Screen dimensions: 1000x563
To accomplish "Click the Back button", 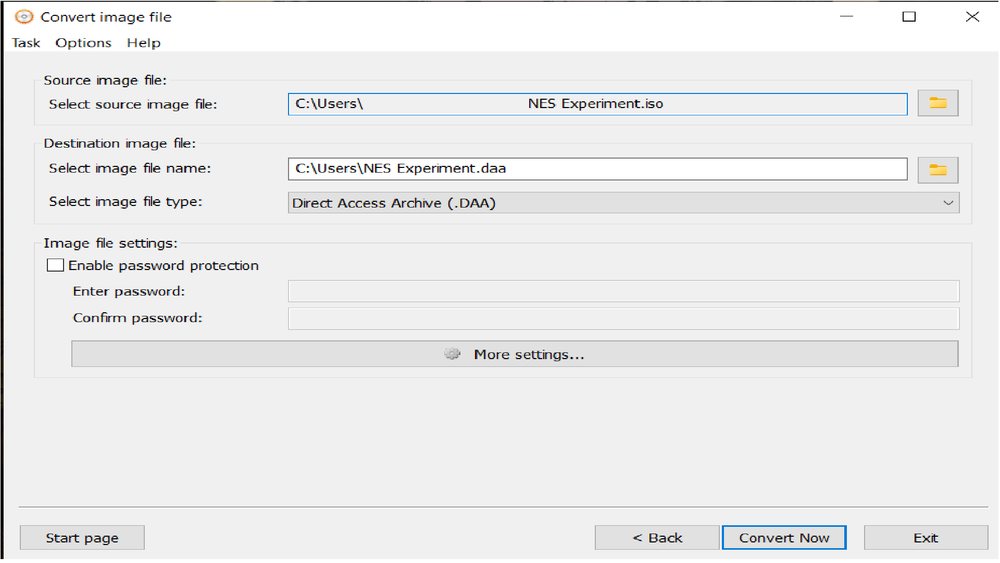I will pos(657,537).
